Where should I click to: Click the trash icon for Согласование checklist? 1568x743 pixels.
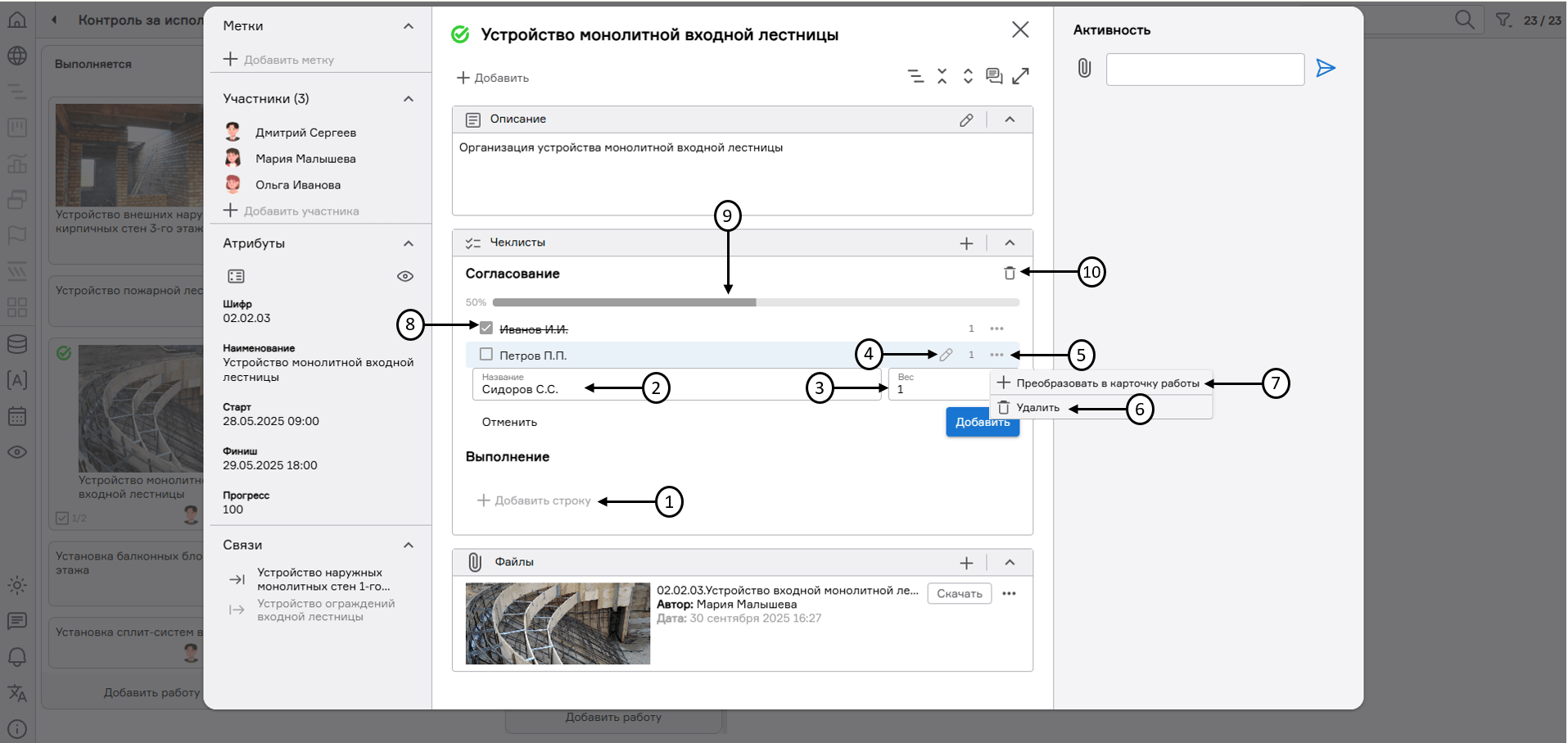pyautogui.click(x=1010, y=273)
